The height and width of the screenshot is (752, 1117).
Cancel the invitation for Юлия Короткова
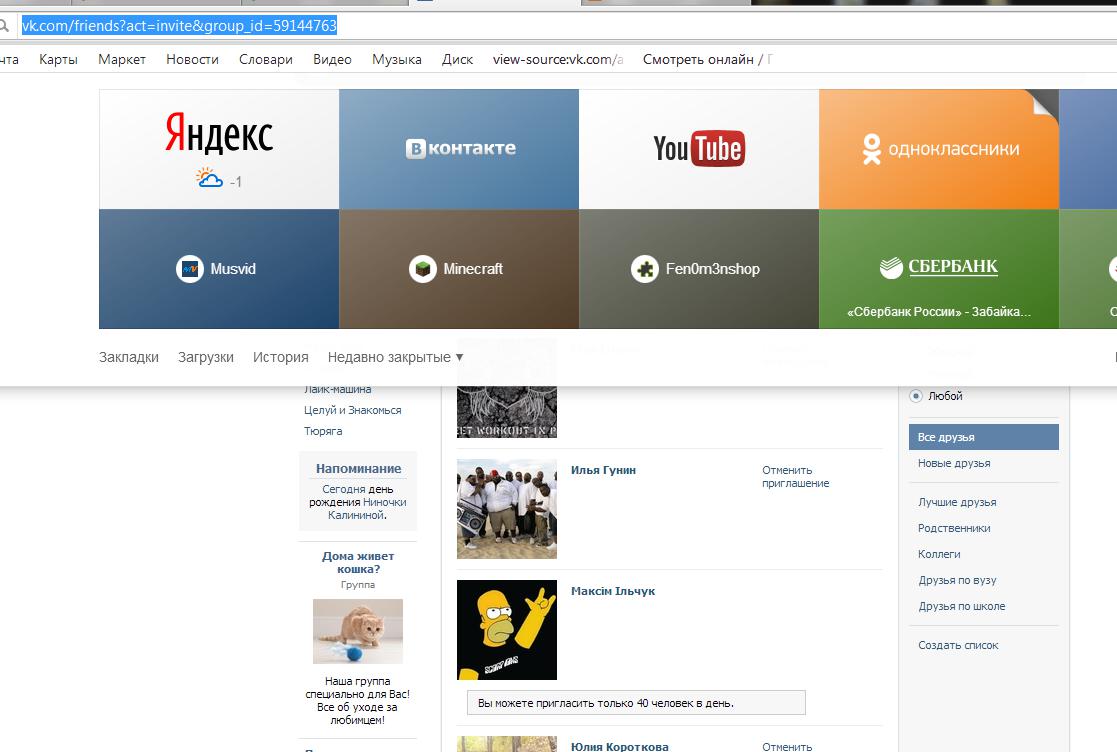[786, 746]
